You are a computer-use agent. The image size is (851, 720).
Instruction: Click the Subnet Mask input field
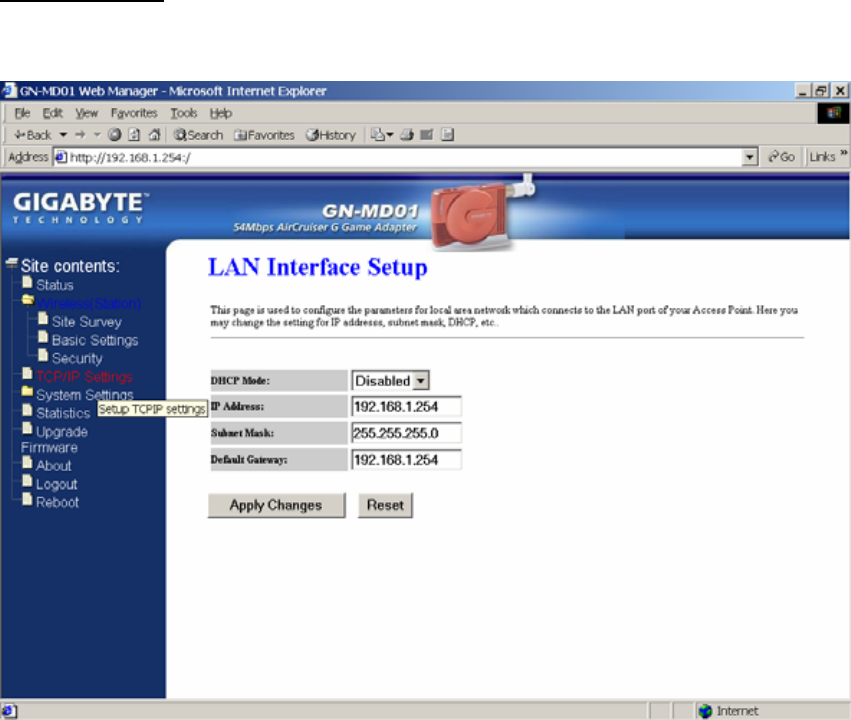pyautogui.click(x=407, y=434)
